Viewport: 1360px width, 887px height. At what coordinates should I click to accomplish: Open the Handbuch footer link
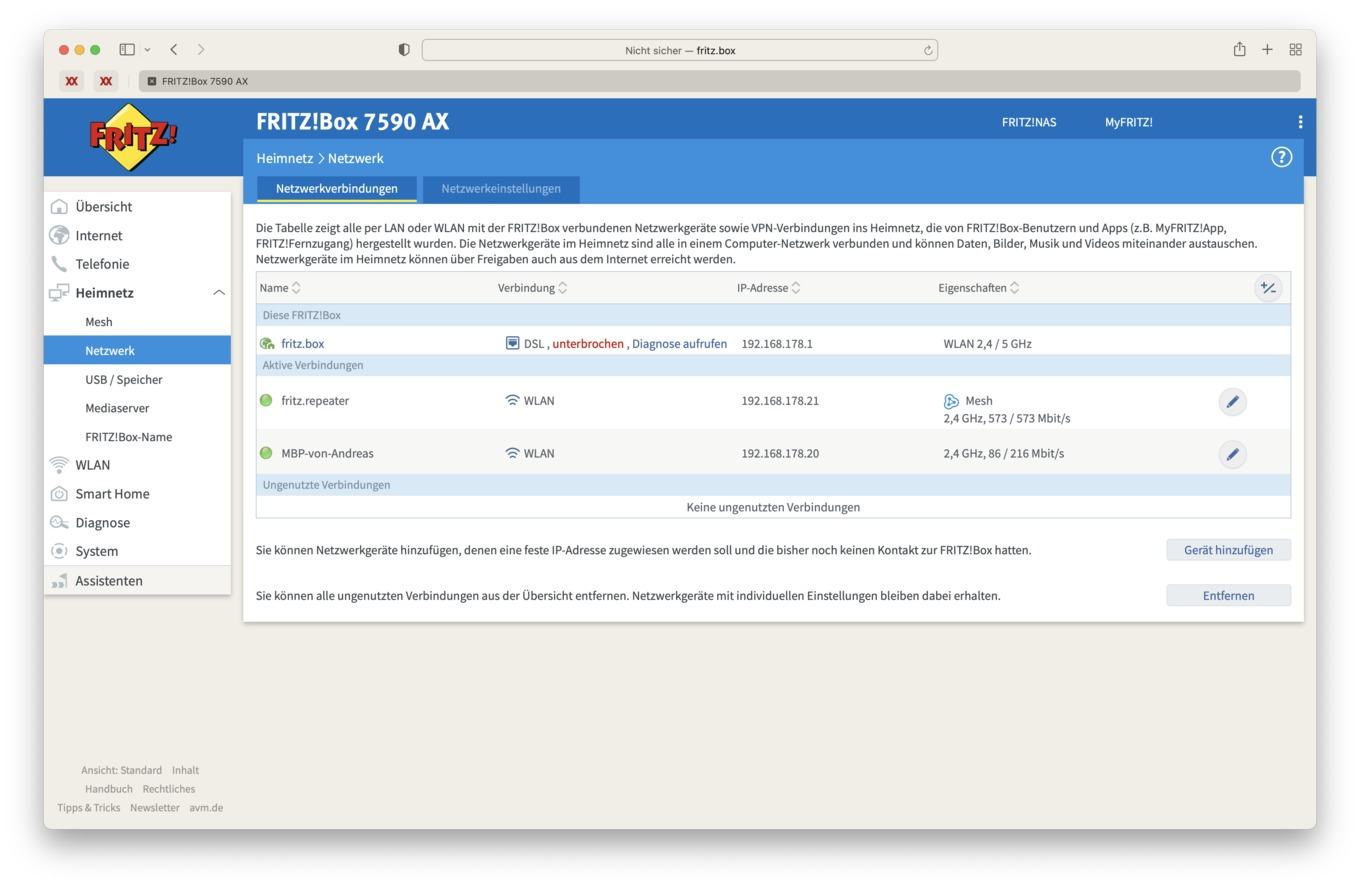[109, 789]
